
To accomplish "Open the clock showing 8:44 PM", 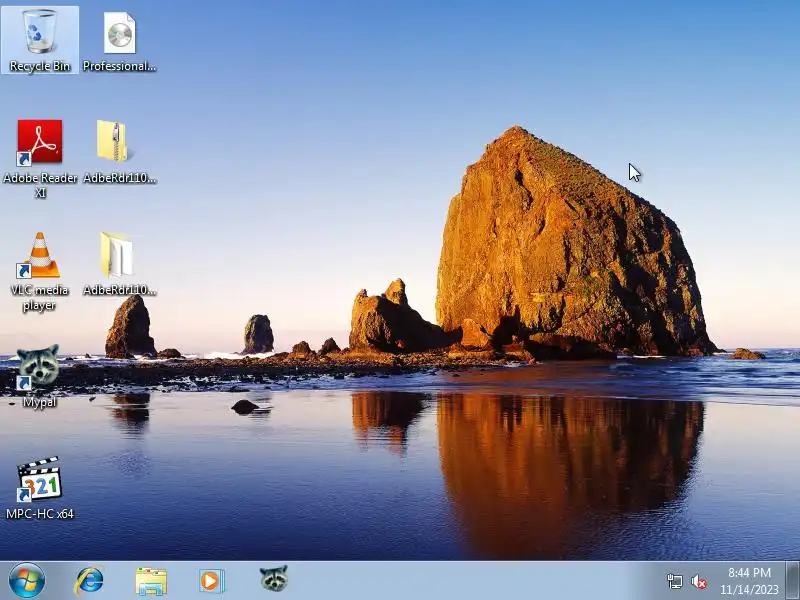I will coord(749,581).
